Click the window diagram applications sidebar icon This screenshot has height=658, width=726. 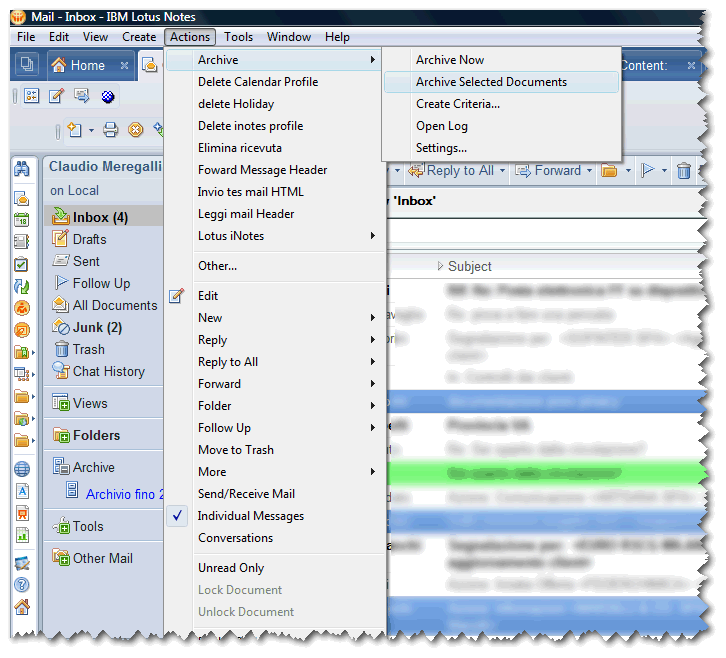21,374
